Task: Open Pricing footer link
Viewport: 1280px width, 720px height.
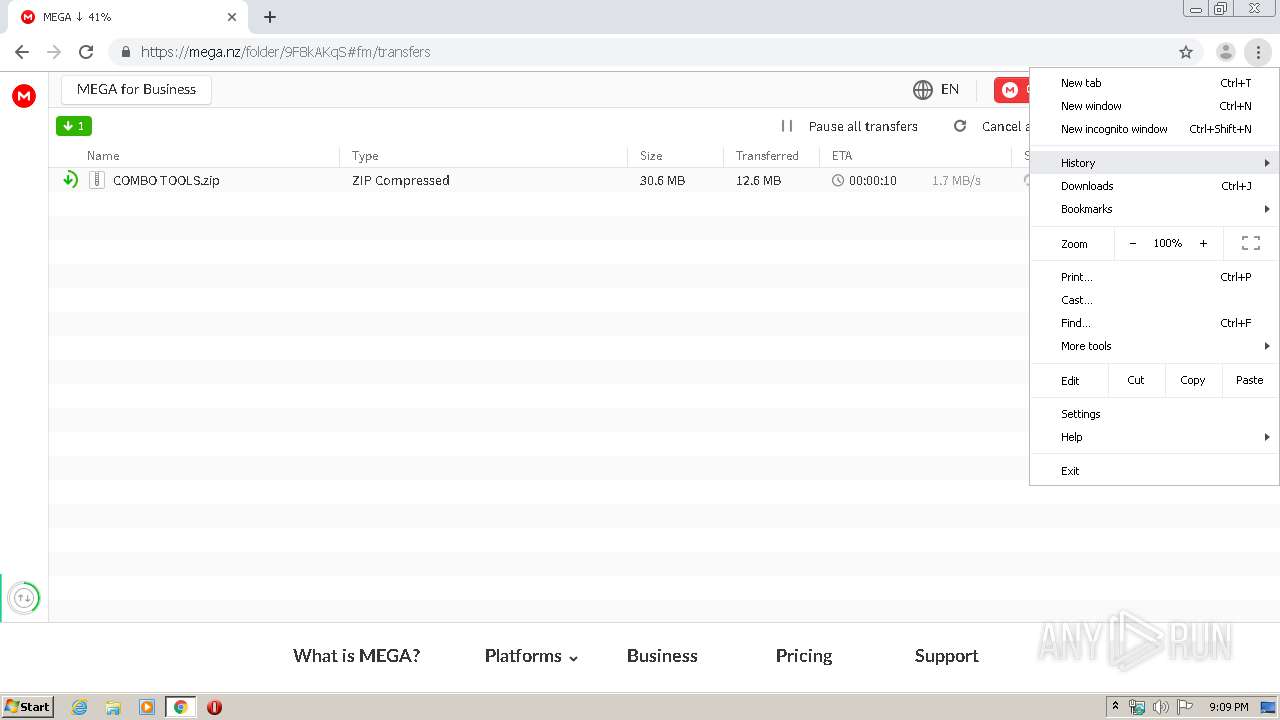Action: click(x=804, y=656)
